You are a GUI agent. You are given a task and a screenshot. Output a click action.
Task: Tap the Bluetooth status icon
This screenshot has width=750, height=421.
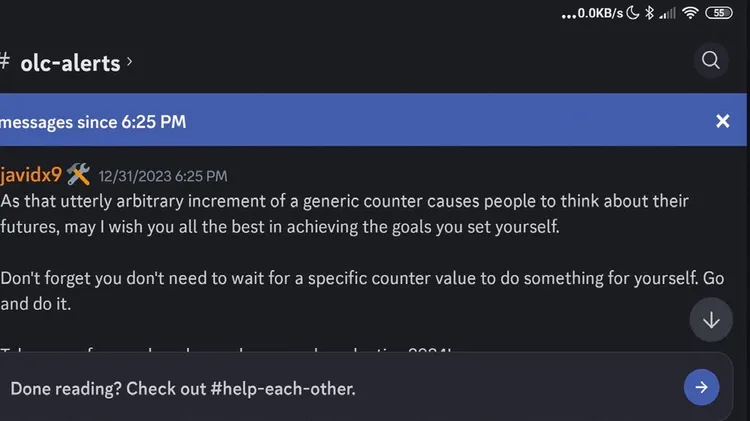click(649, 13)
